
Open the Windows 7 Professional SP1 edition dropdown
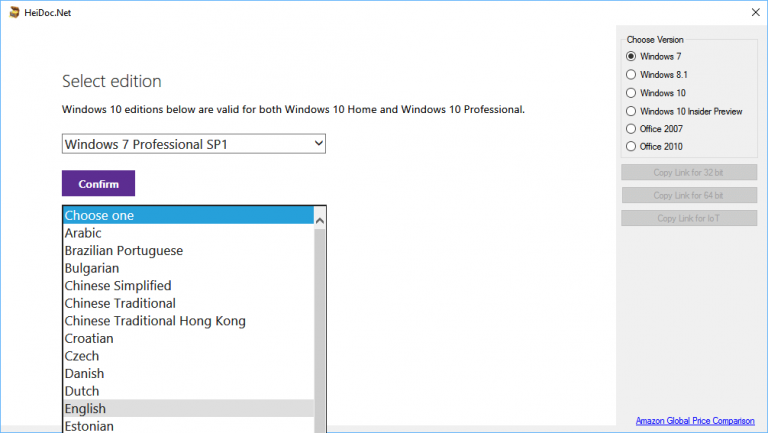[x=193, y=144]
